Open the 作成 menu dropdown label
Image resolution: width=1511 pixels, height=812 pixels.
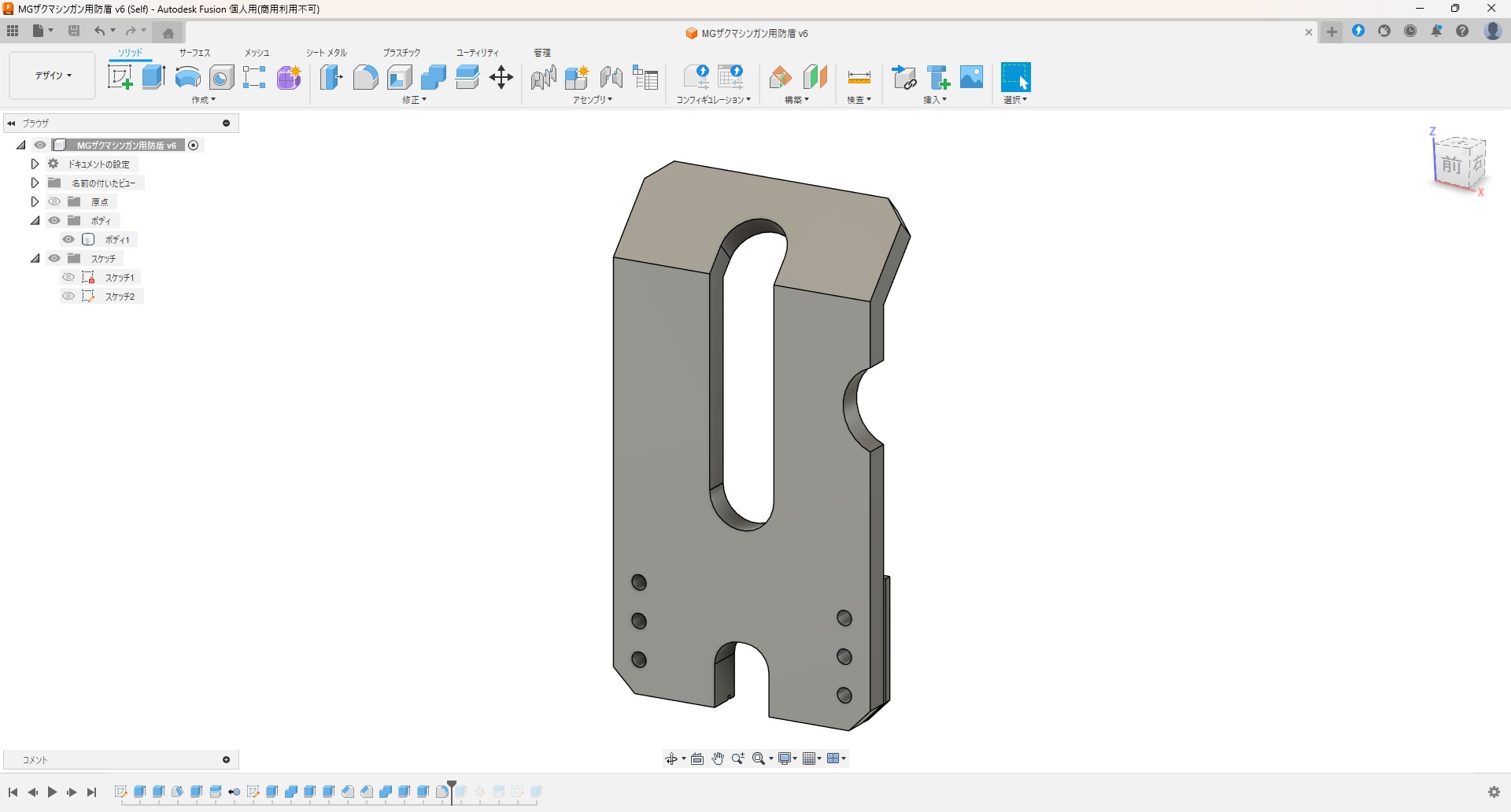[x=203, y=100]
